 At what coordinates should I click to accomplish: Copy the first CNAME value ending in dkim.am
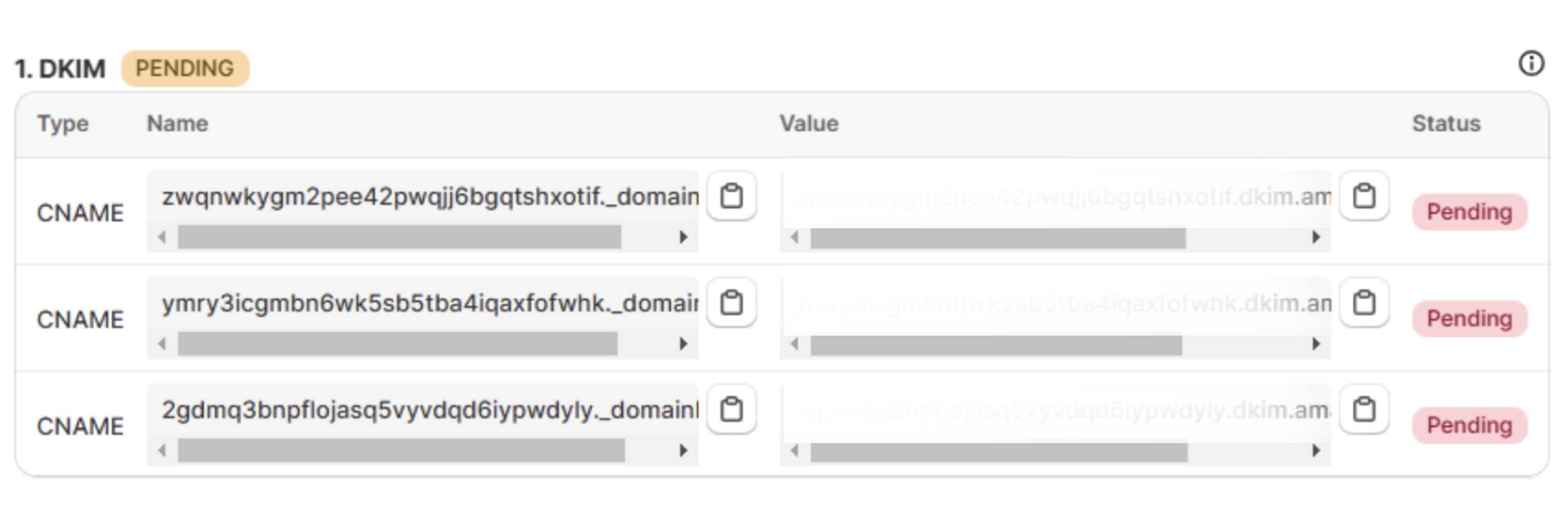1364,196
